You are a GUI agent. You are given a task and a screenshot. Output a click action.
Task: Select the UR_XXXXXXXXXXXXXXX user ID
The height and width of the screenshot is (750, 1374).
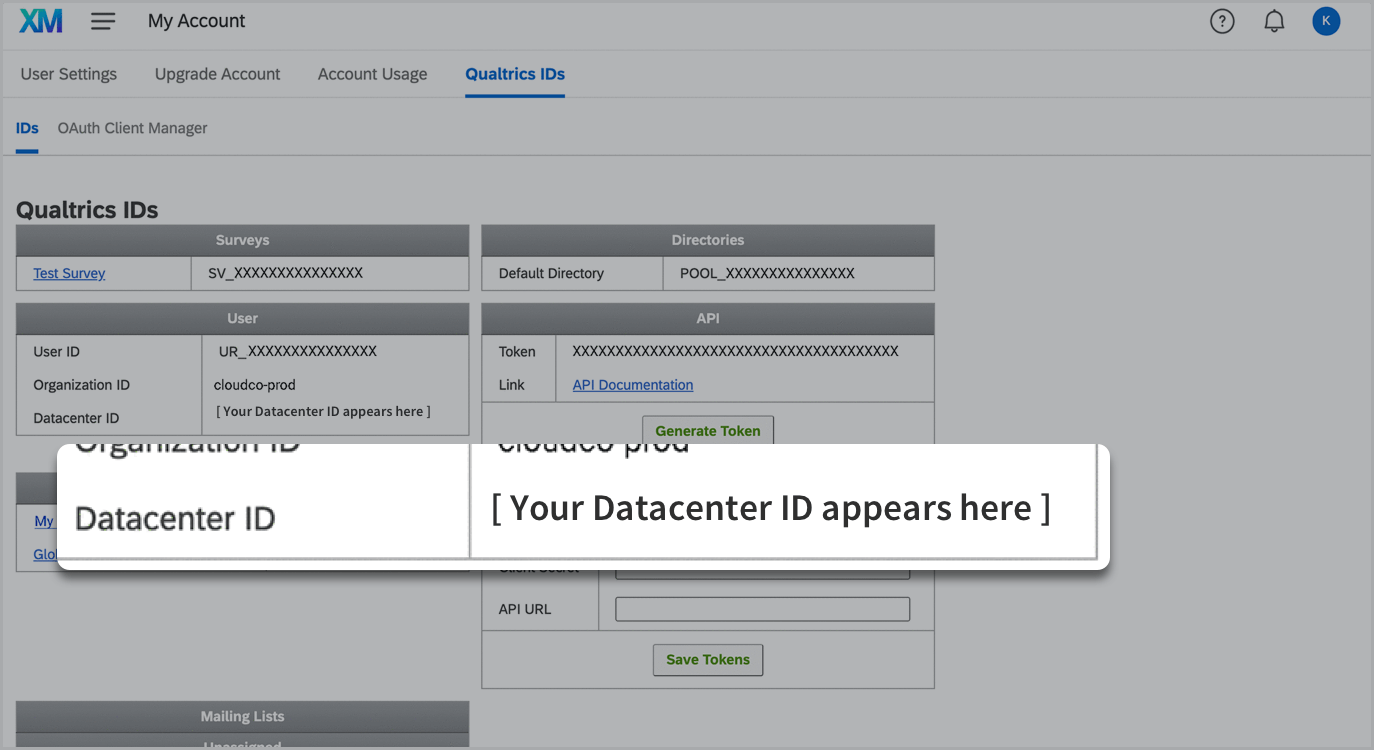pos(298,351)
